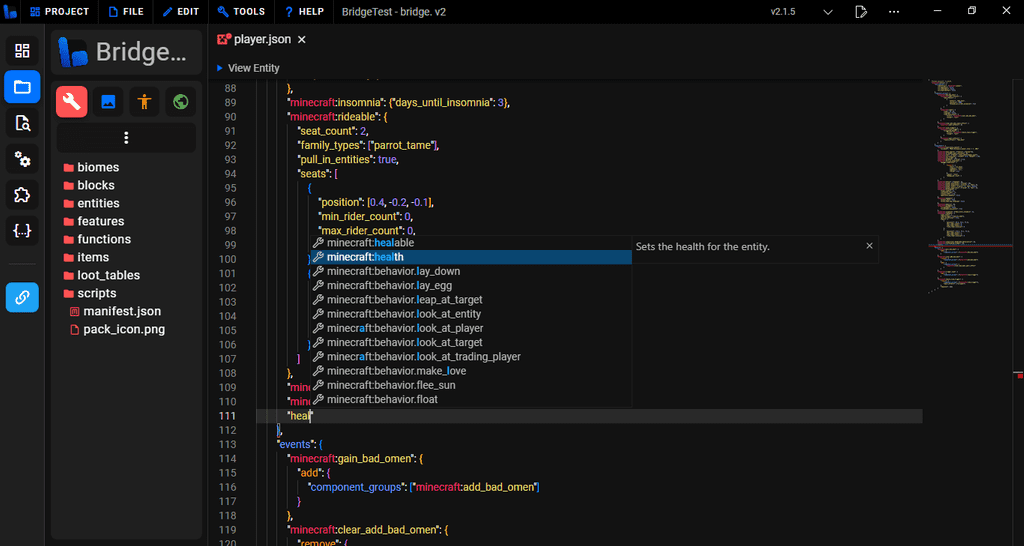Switch to the green globe world pack
The width and height of the screenshot is (1024, 546).
[x=180, y=101]
